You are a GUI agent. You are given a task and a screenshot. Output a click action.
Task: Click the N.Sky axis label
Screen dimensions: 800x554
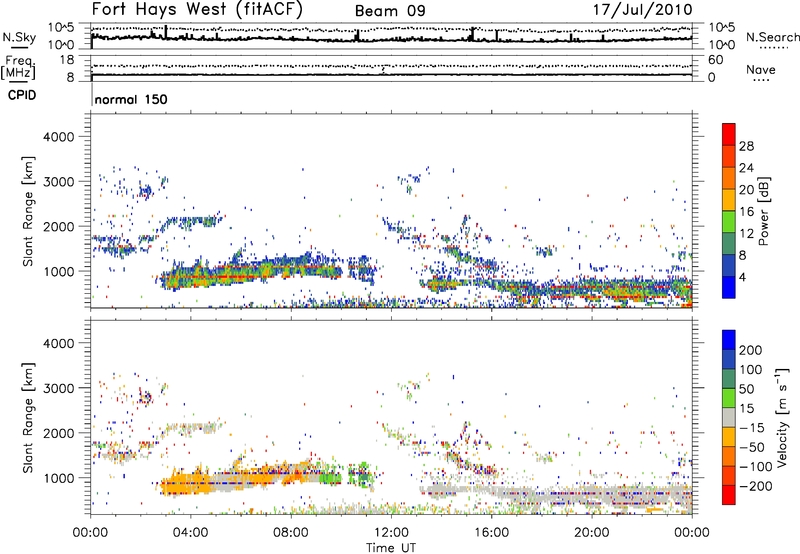19,37
